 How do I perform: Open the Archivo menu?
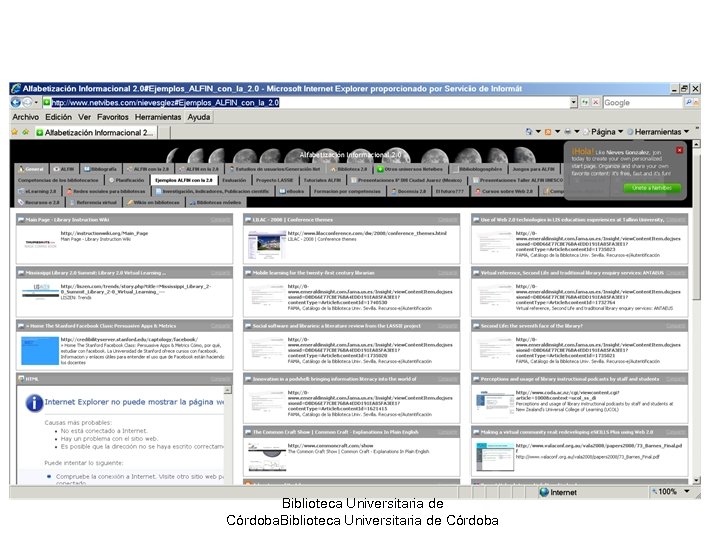tap(26, 117)
